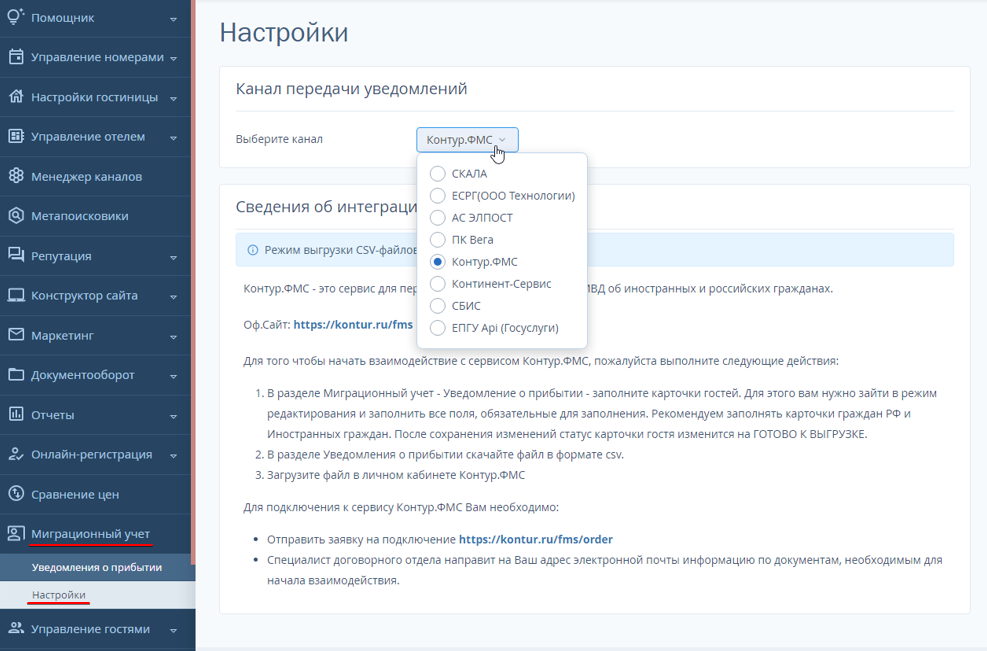Open the Миграционный учет menu label
The height and width of the screenshot is (651, 987).
pyautogui.click(x=91, y=534)
